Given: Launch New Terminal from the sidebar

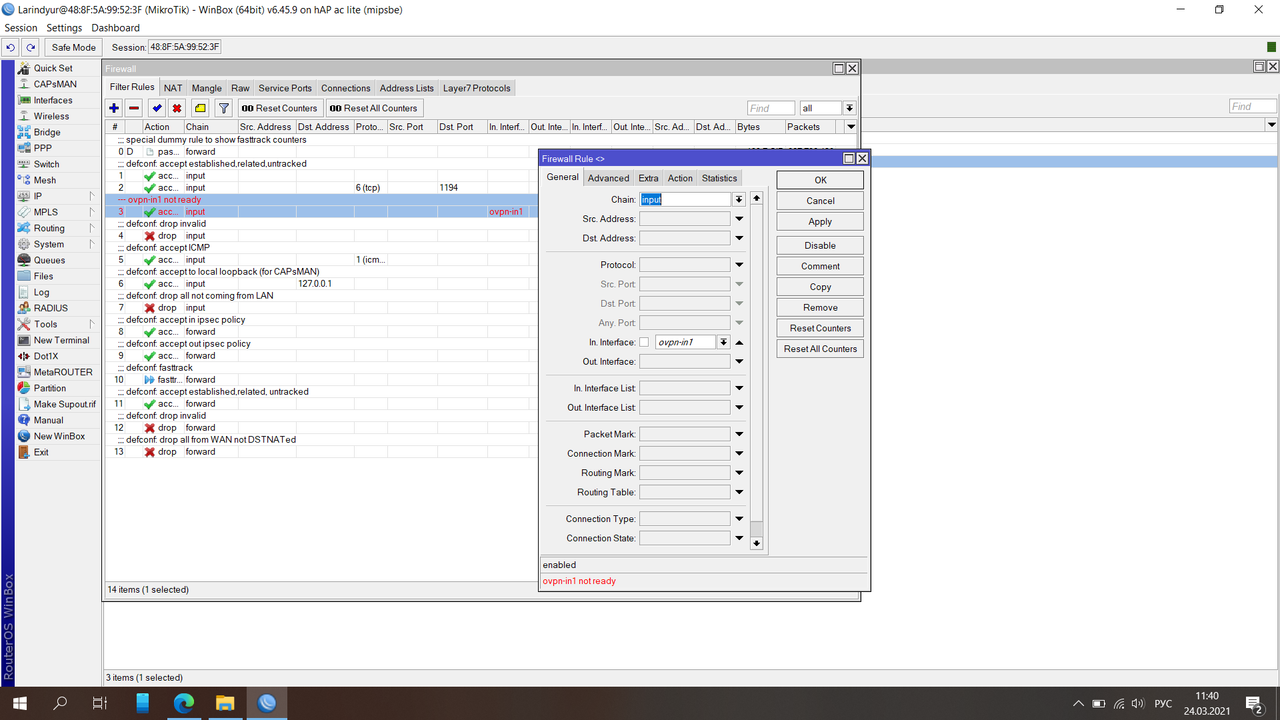Looking at the screenshot, I should click(x=61, y=340).
